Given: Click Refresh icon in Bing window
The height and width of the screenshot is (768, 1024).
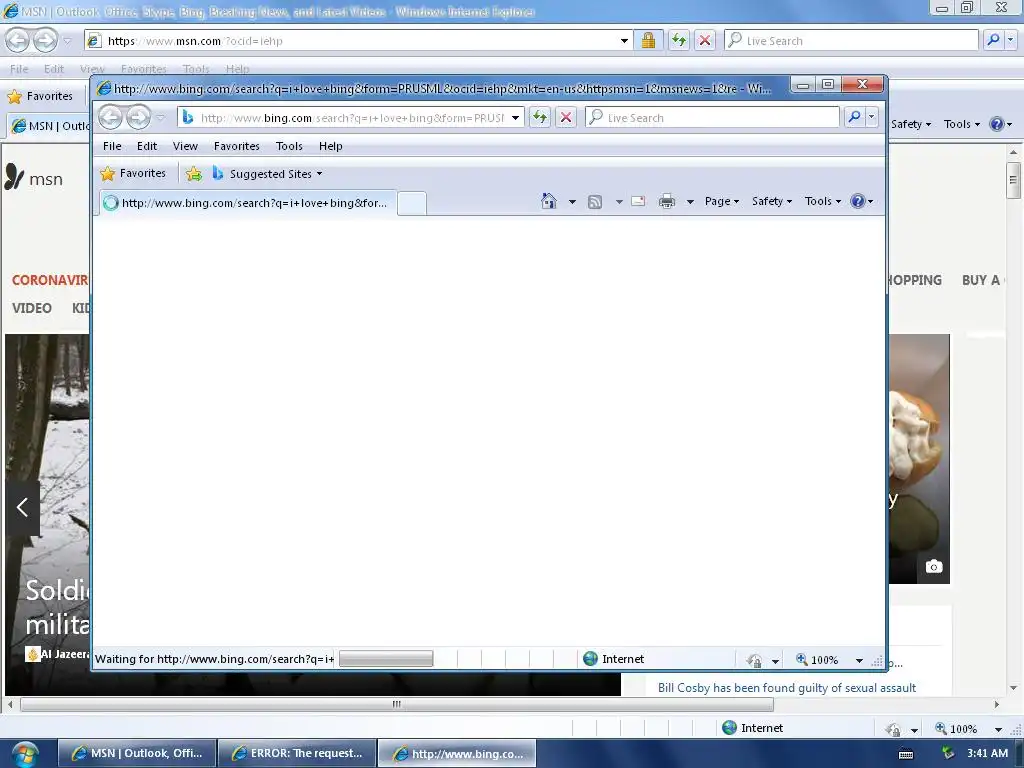Looking at the screenshot, I should (539, 118).
